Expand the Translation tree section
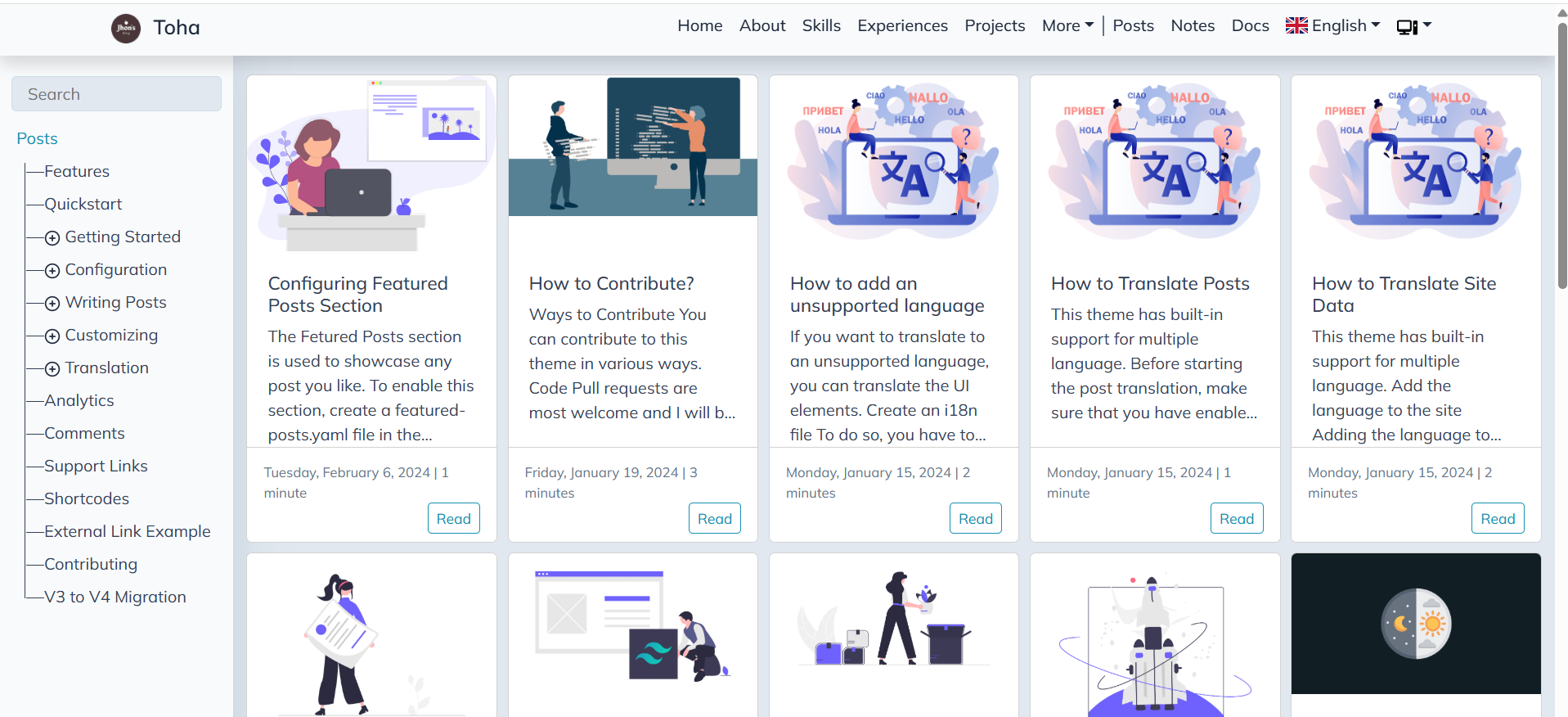Screen dimensions: 1568x717 click(52, 369)
